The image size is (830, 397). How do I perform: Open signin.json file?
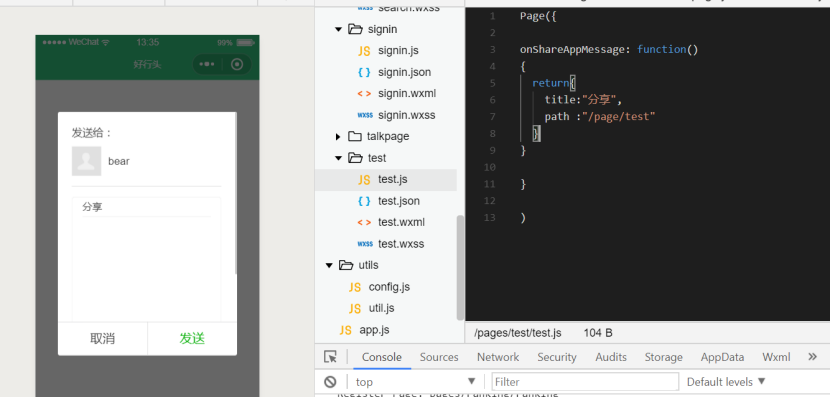[x=404, y=72]
